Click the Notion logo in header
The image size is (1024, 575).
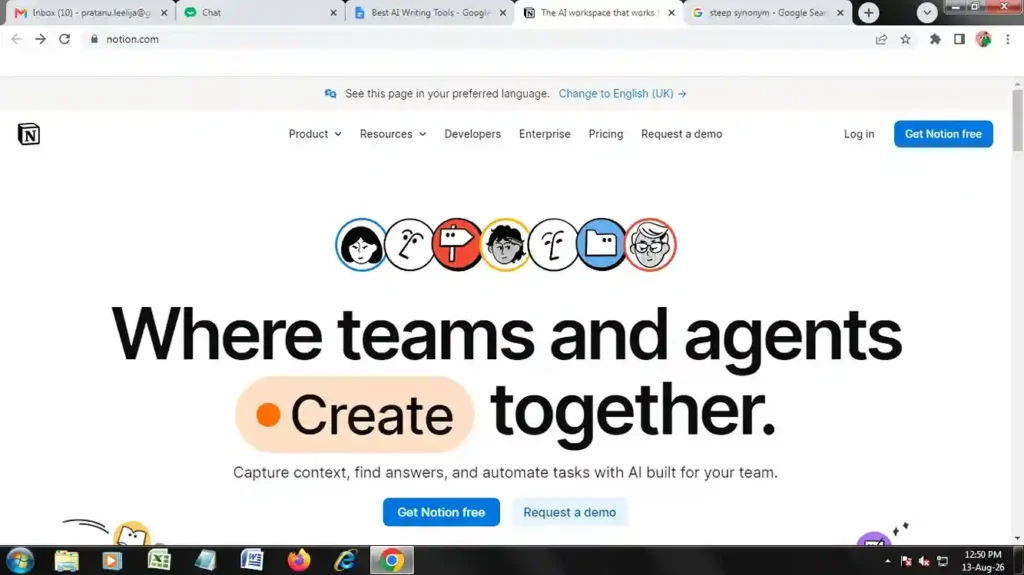click(29, 134)
